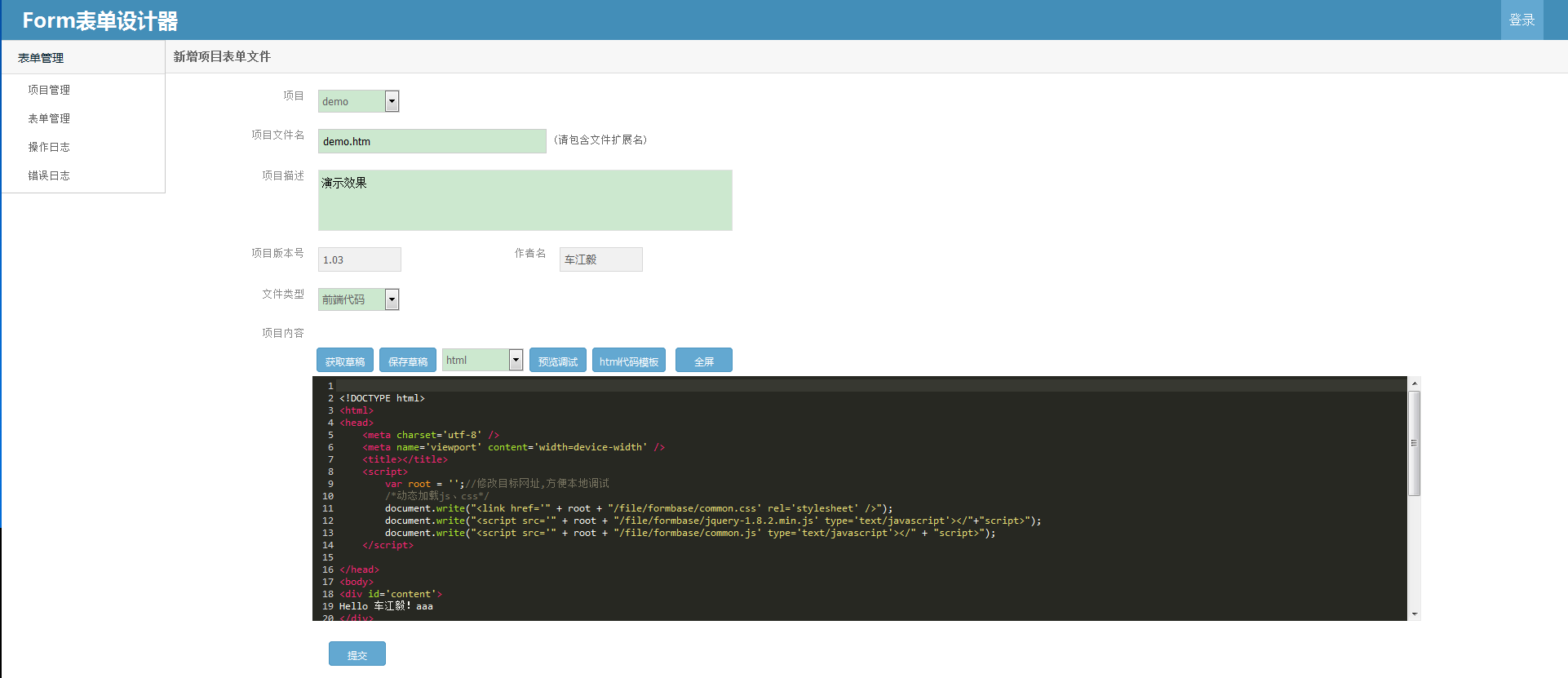Click the line number 1 in the editor gutter
This screenshot has height=678, width=1568.
(330, 386)
